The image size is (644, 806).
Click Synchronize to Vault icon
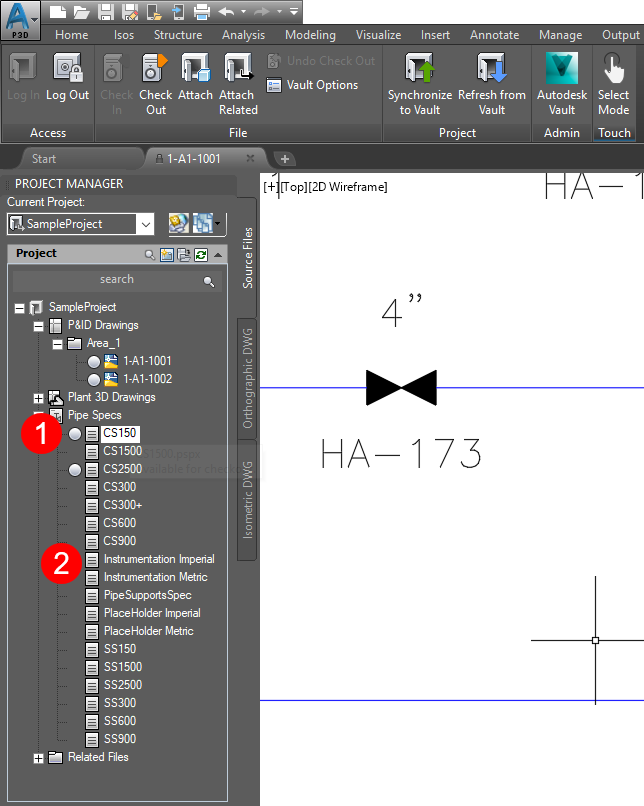(420, 69)
